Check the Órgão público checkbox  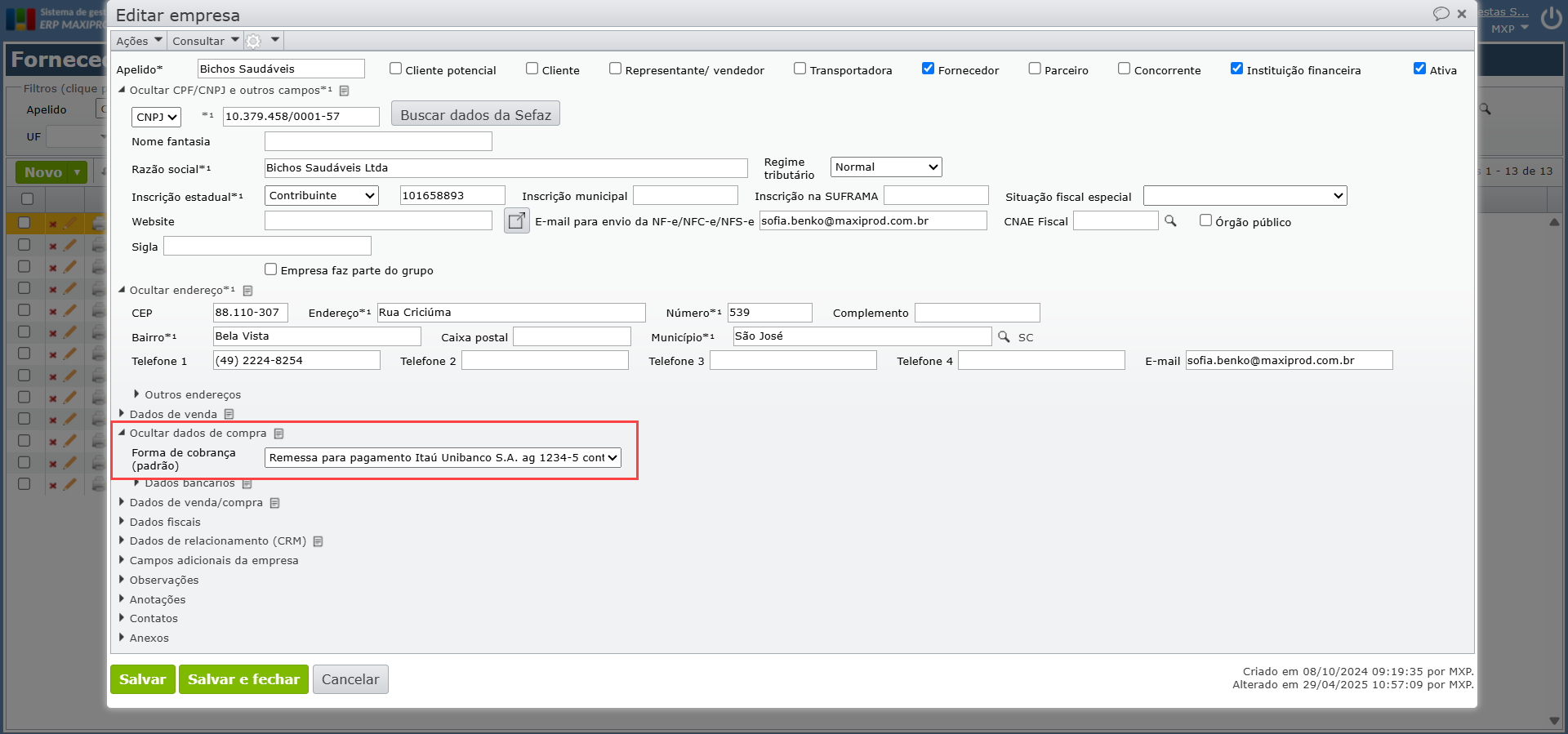coord(1205,220)
